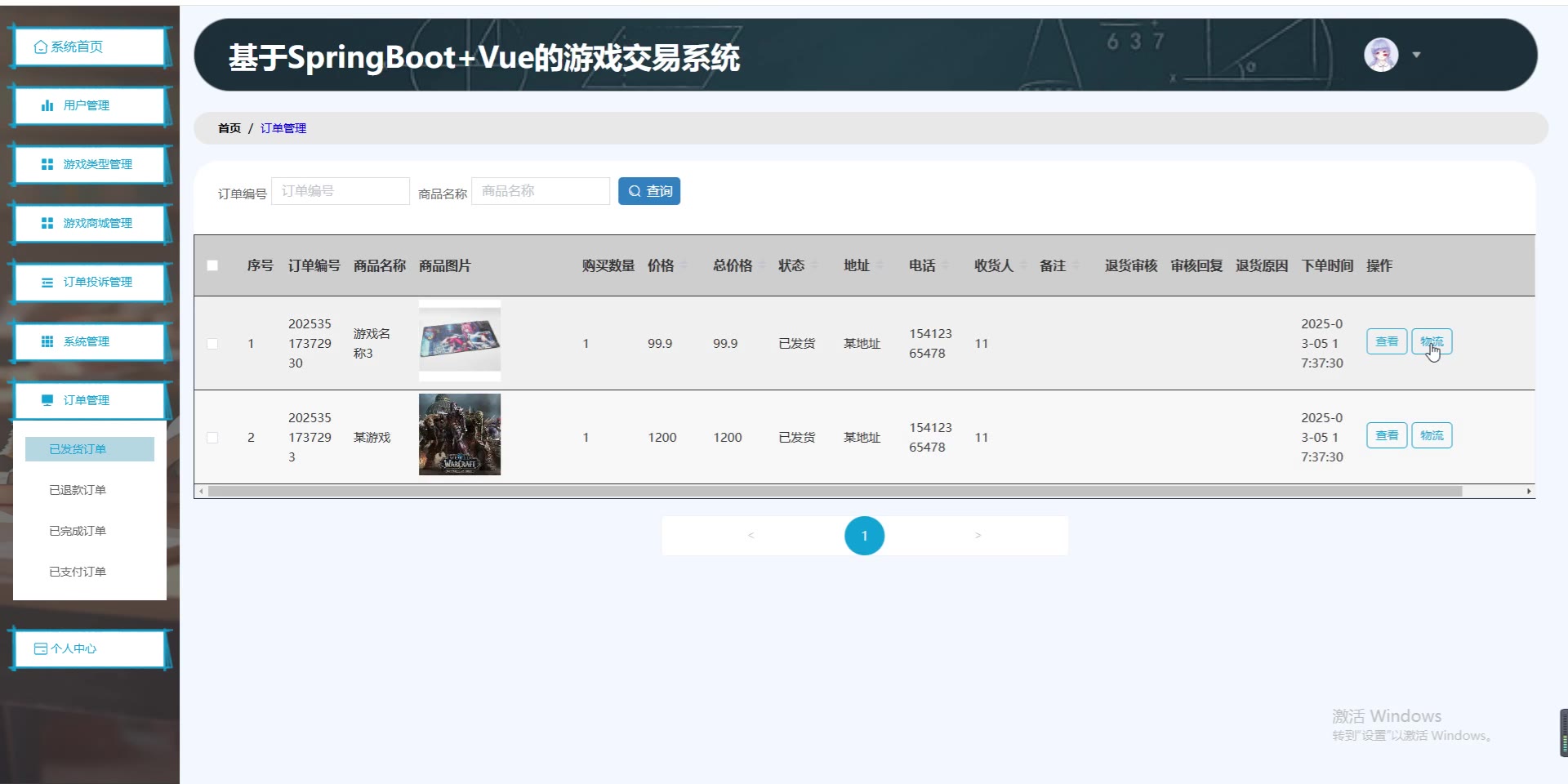Click the bar chart icon beside 用户管理
1568x784 pixels.
pos(47,105)
